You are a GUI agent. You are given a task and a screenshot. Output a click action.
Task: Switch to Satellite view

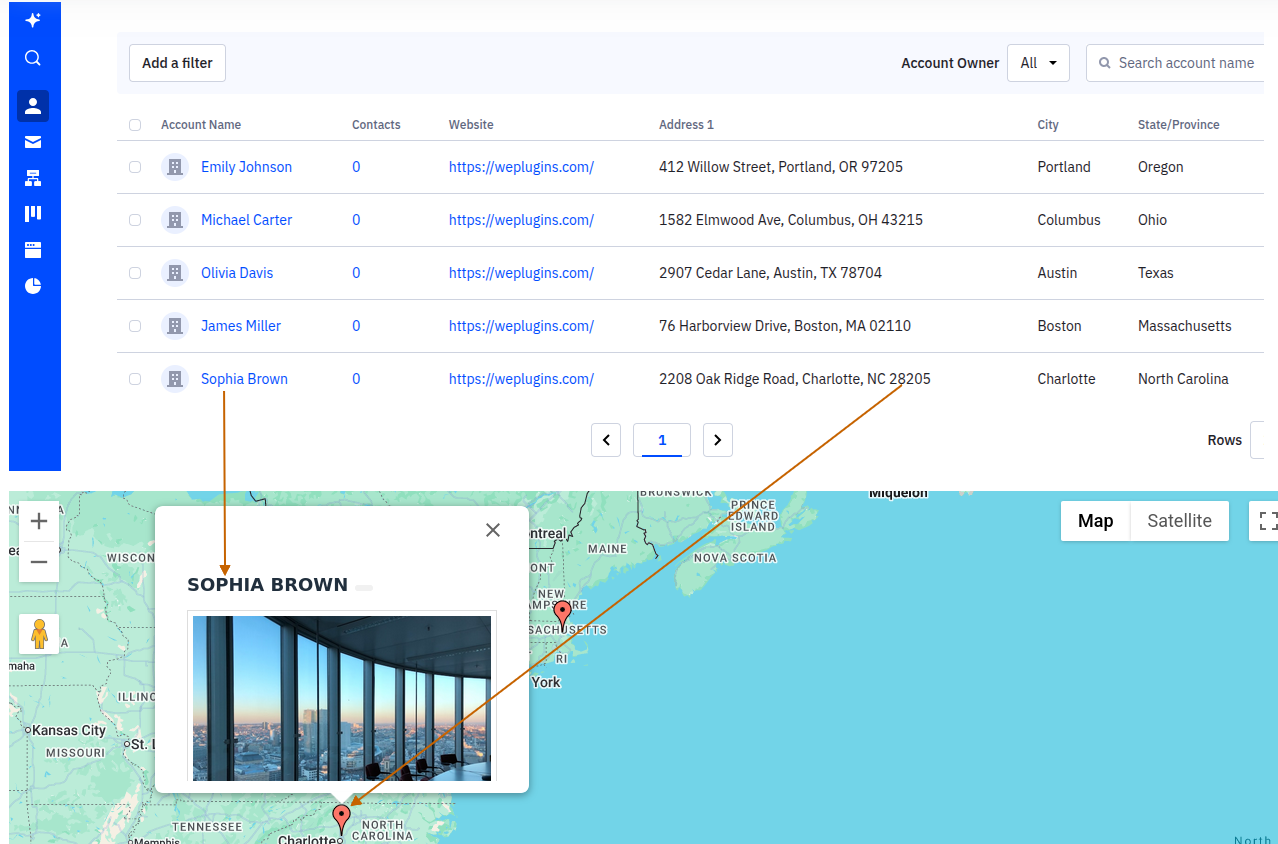tap(1178, 521)
